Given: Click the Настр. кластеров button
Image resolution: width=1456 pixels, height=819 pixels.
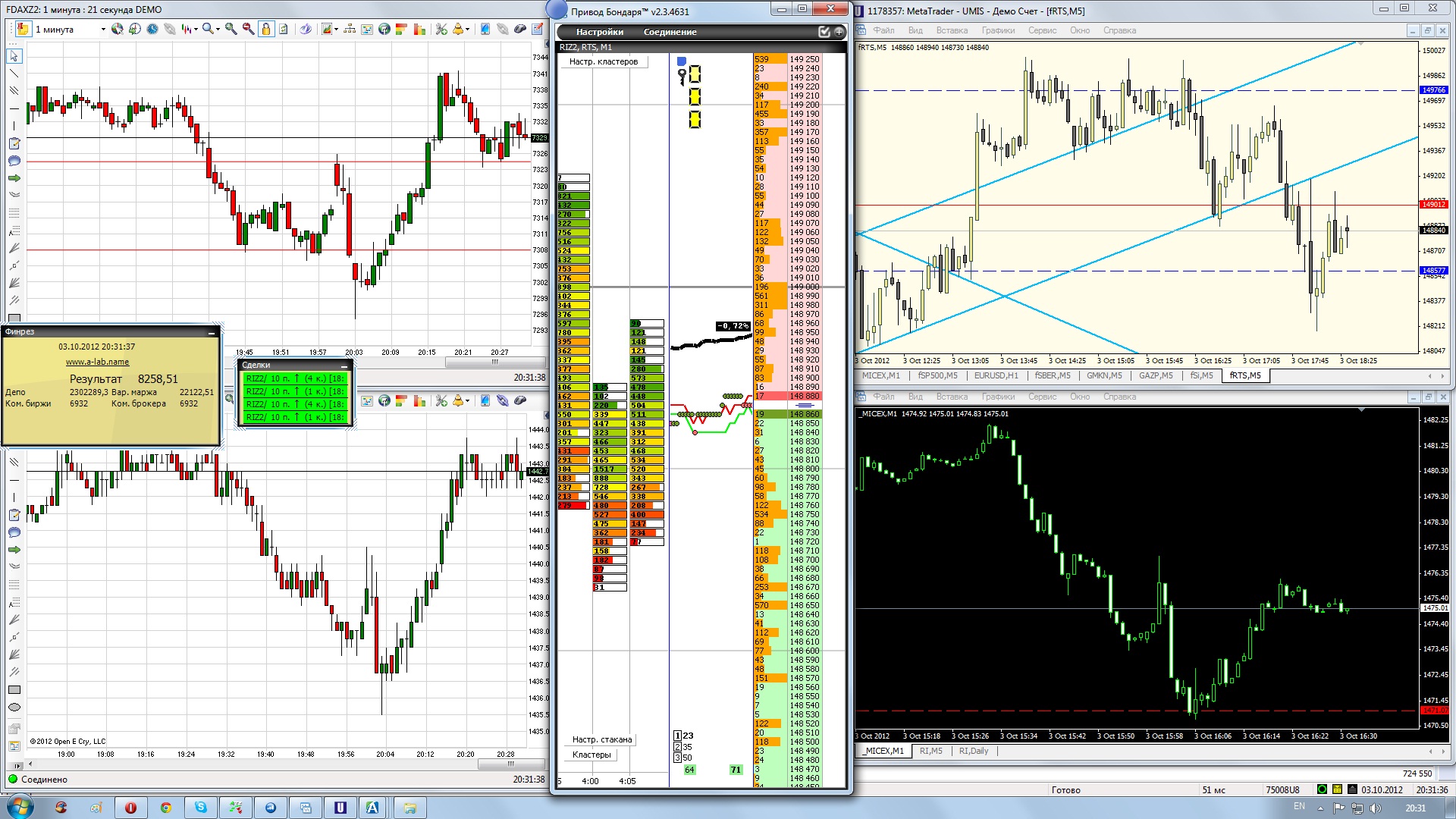Looking at the screenshot, I should [604, 61].
